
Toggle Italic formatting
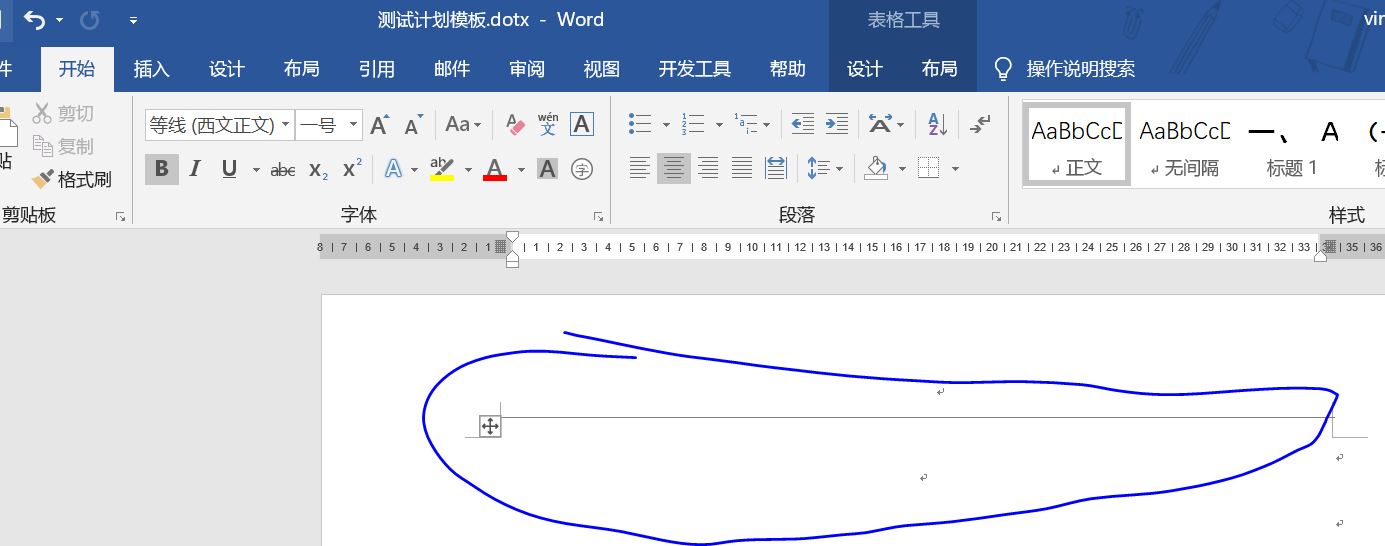tap(195, 169)
